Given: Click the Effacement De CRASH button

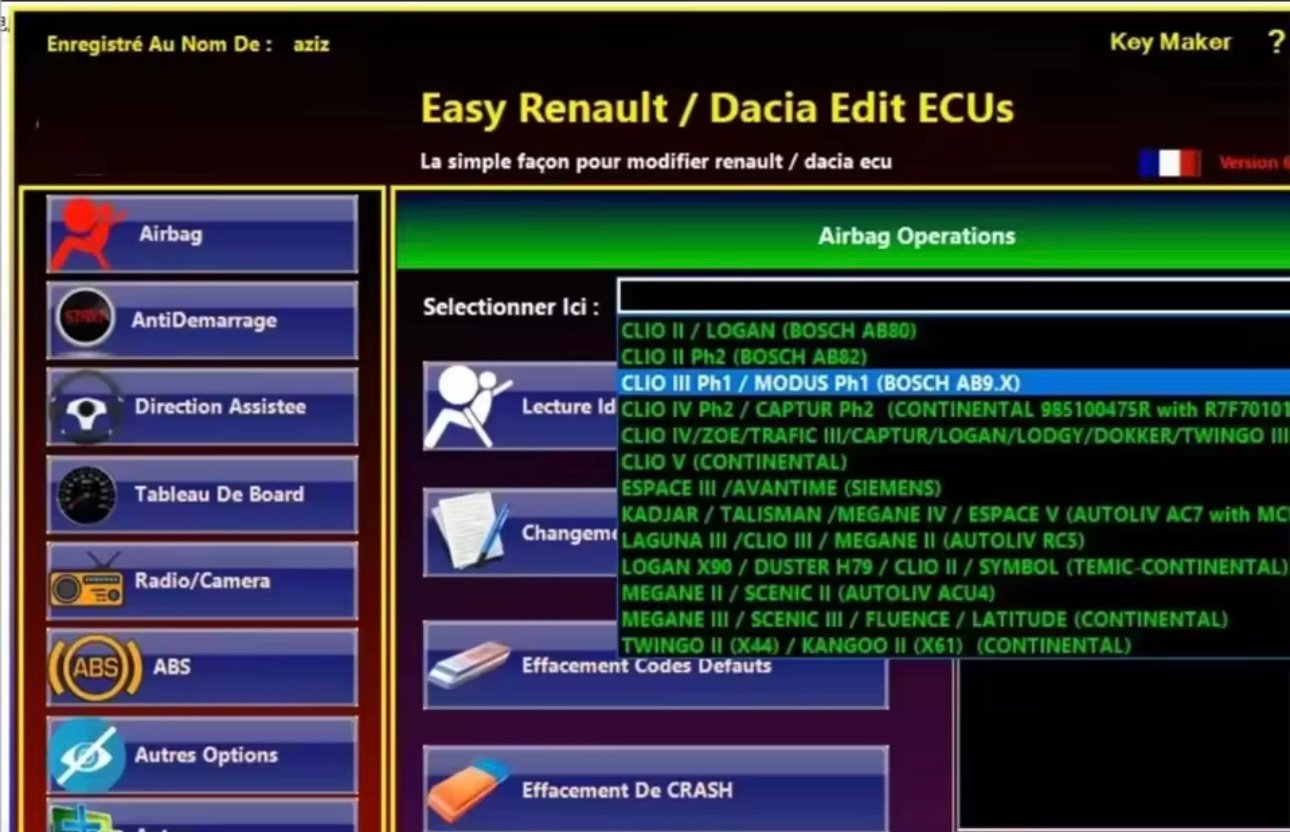Looking at the screenshot, I should click(655, 790).
